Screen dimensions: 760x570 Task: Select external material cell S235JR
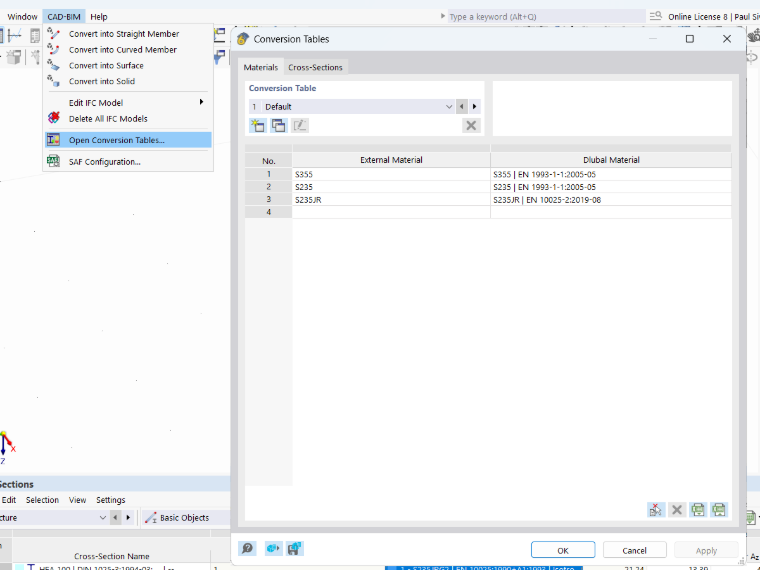(391, 199)
